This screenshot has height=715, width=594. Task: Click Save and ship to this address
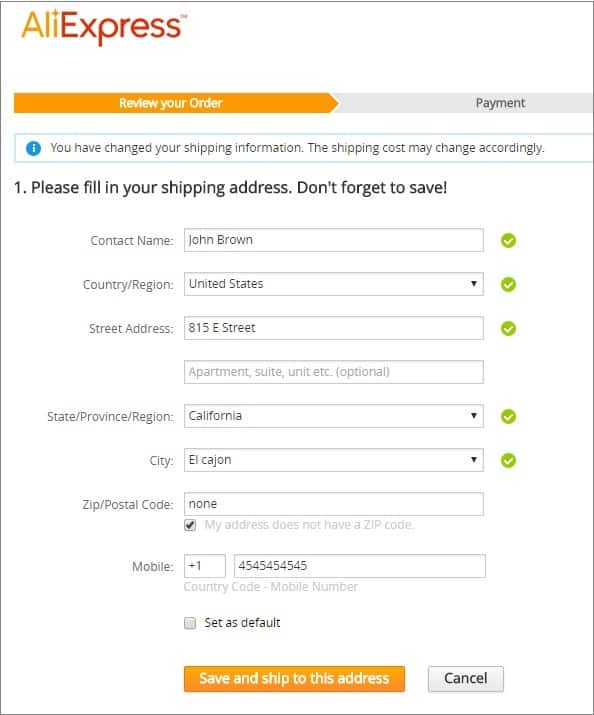[294, 679]
